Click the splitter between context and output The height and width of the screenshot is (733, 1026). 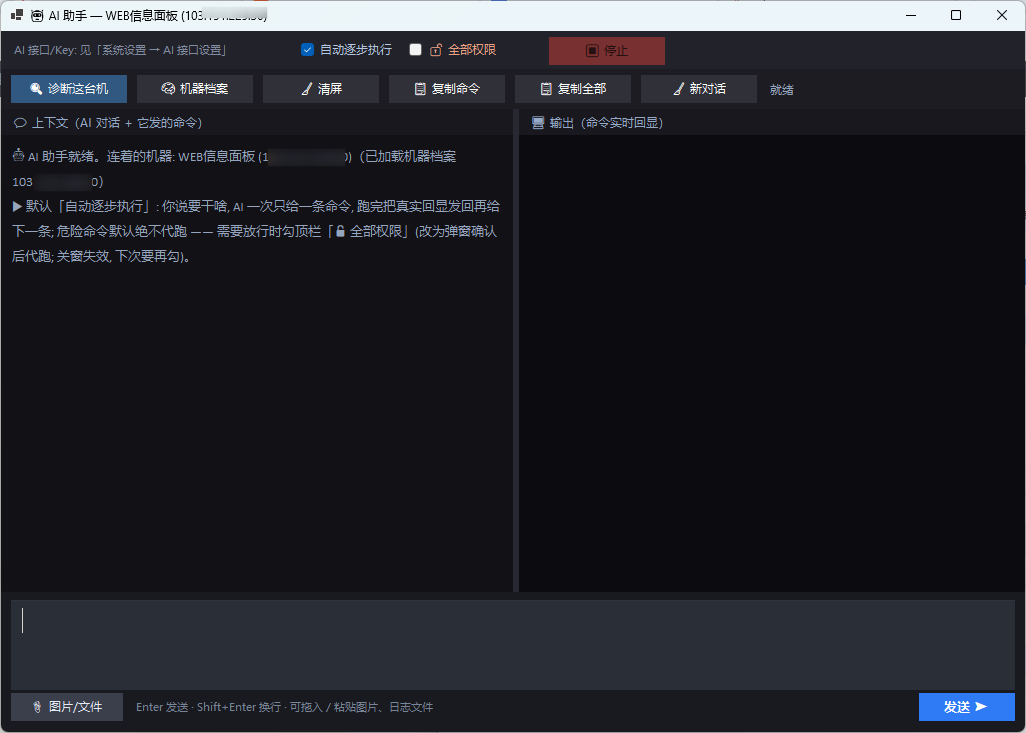(x=516, y=351)
